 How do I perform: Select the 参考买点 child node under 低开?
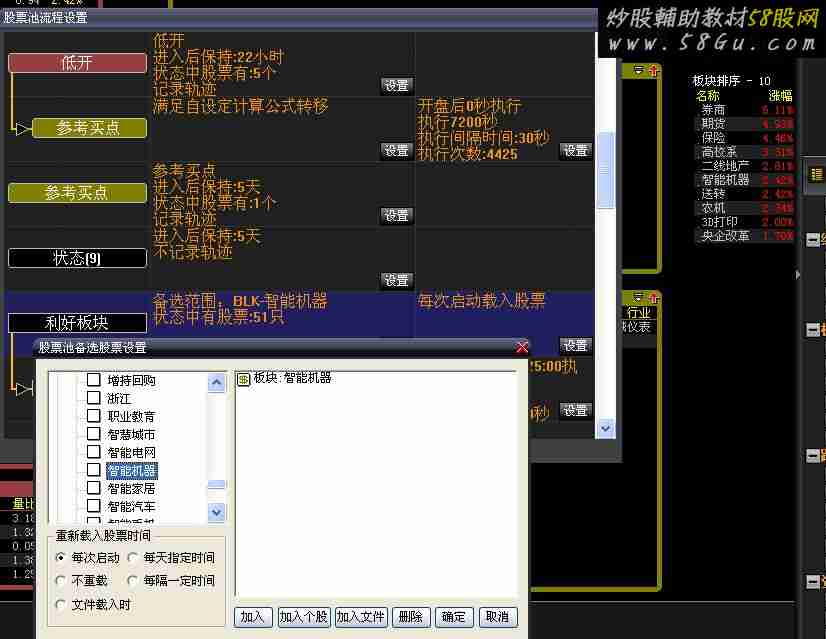point(89,128)
